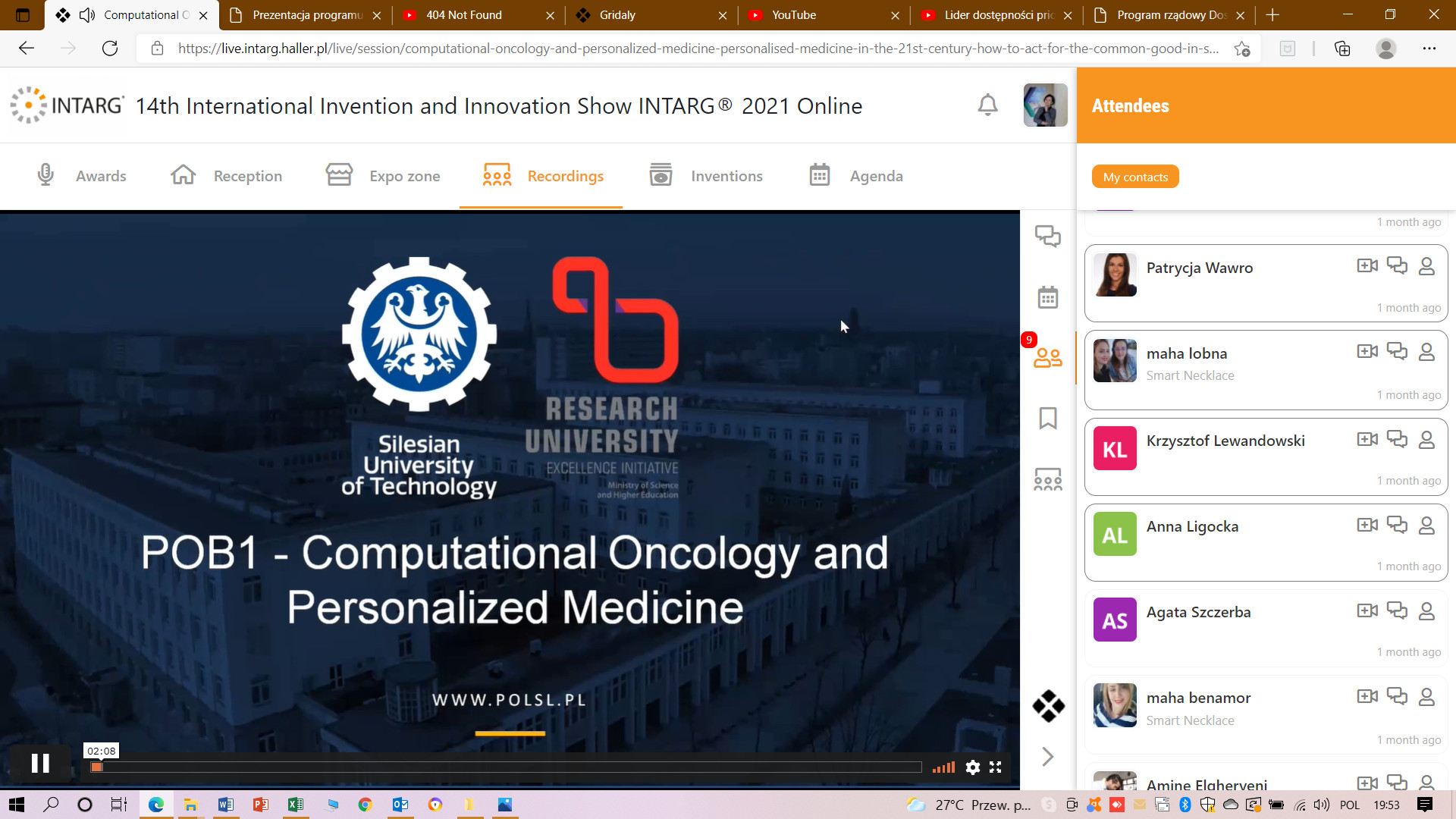Image resolution: width=1456 pixels, height=819 pixels.
Task: Open the Agenda tab
Action: pyautogui.click(x=856, y=176)
